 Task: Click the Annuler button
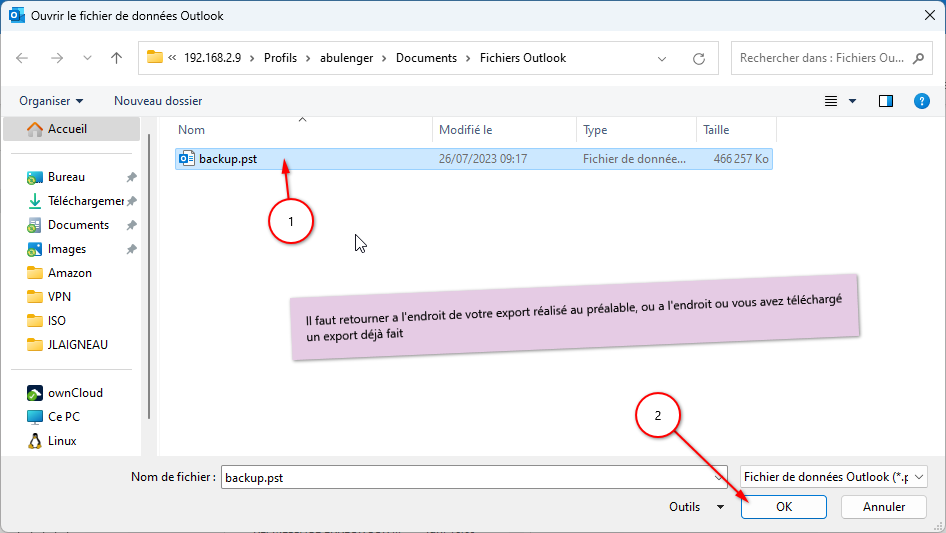point(884,507)
